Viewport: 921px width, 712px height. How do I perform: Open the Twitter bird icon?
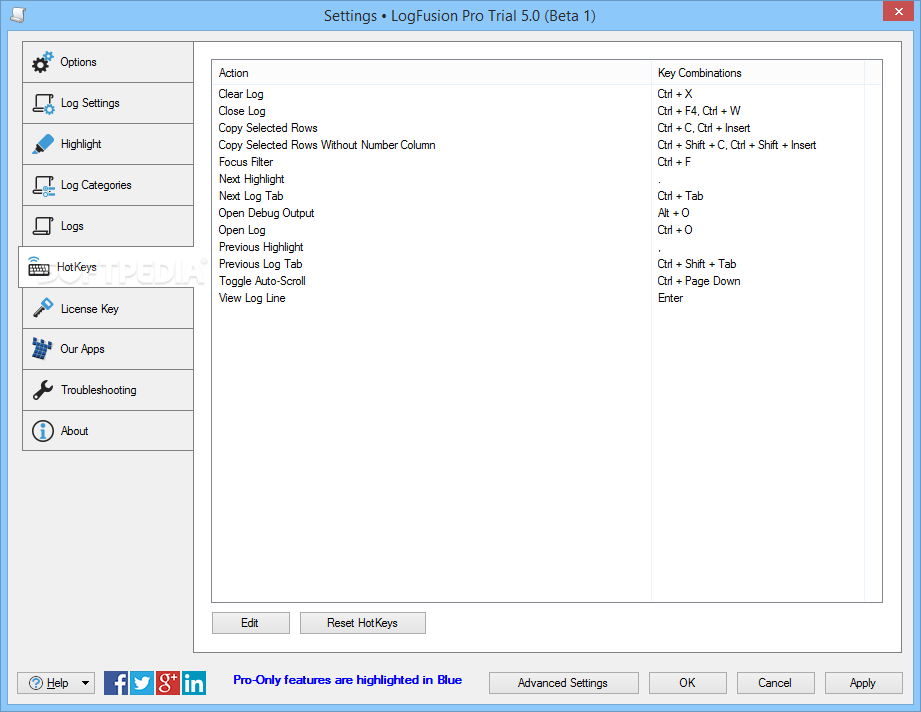tap(142, 683)
